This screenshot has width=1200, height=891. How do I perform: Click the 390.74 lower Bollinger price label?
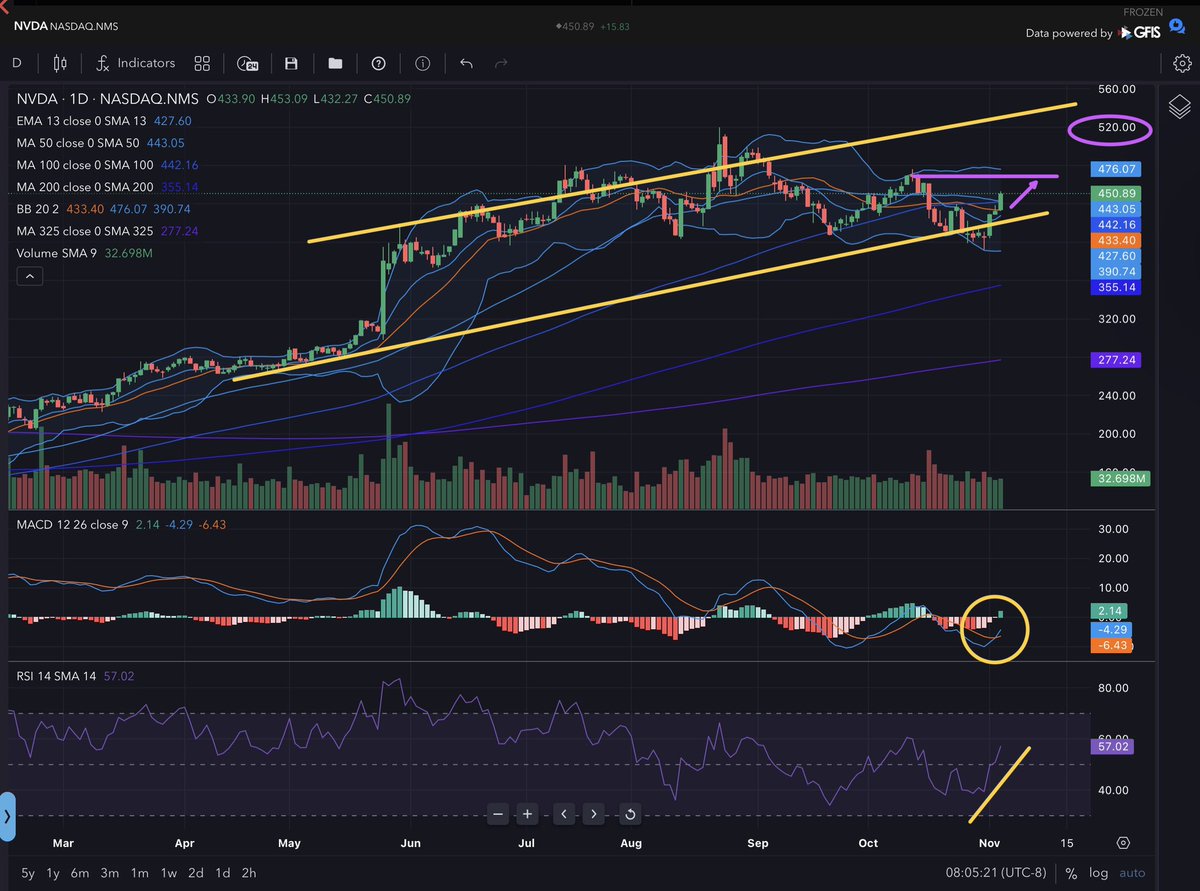click(x=1117, y=272)
